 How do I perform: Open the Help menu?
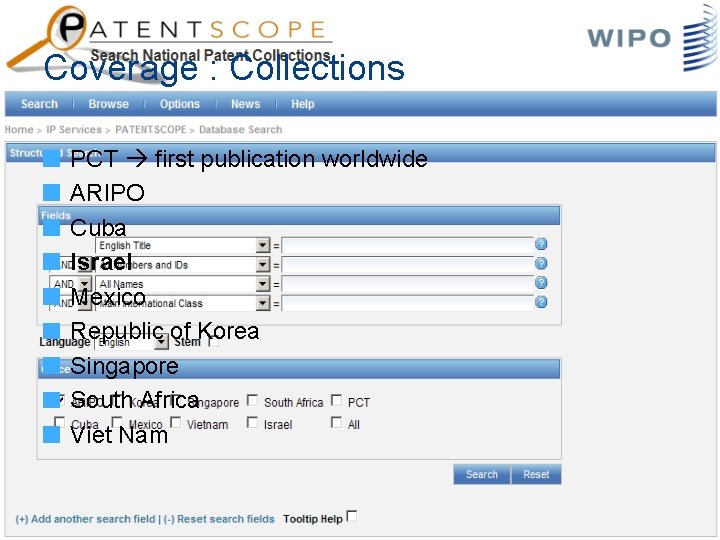(x=303, y=104)
